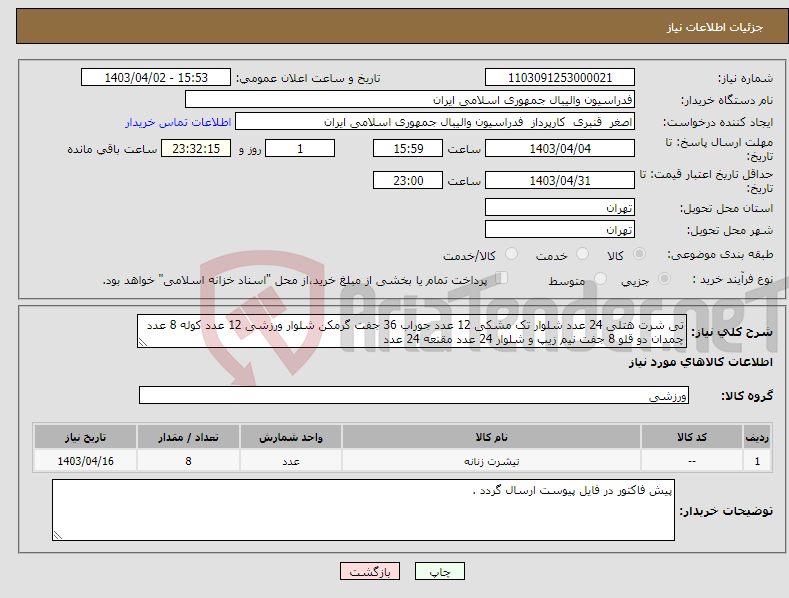The image size is (789, 598).
Task: Click the توضیحات خریدار text area
Action: click(363, 510)
